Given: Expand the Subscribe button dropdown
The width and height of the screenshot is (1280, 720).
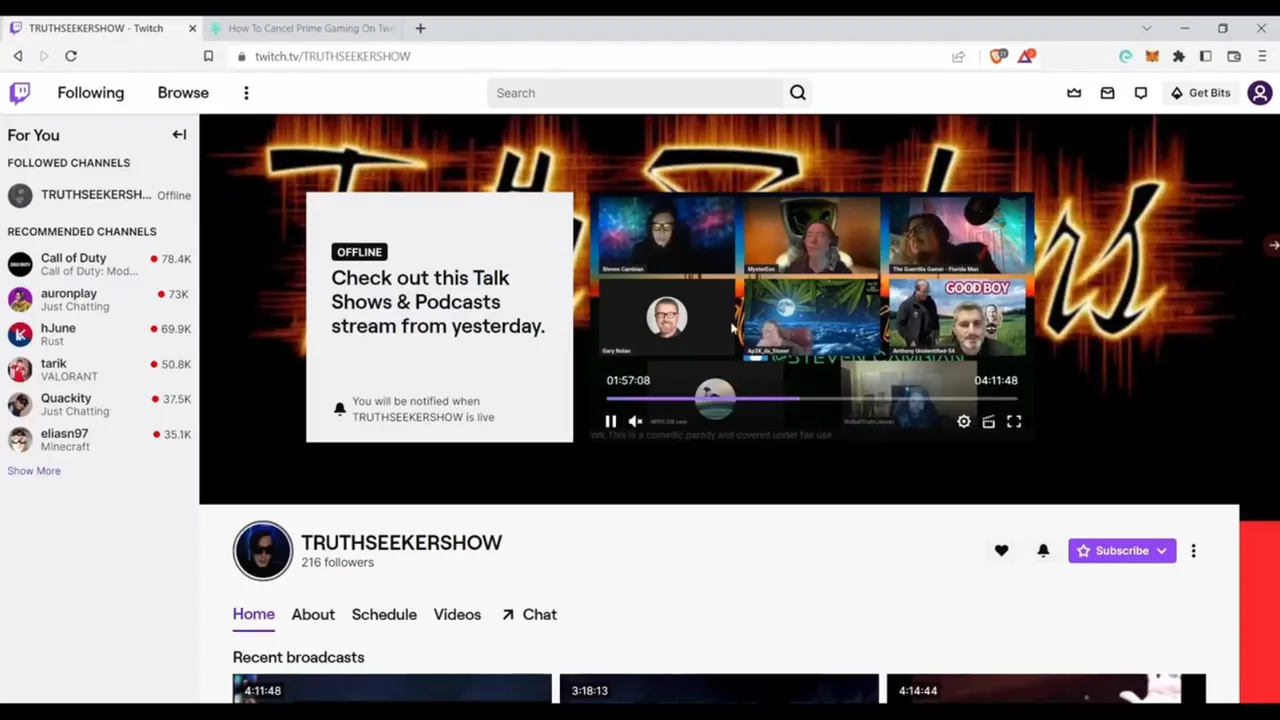Looking at the screenshot, I should tap(1162, 551).
